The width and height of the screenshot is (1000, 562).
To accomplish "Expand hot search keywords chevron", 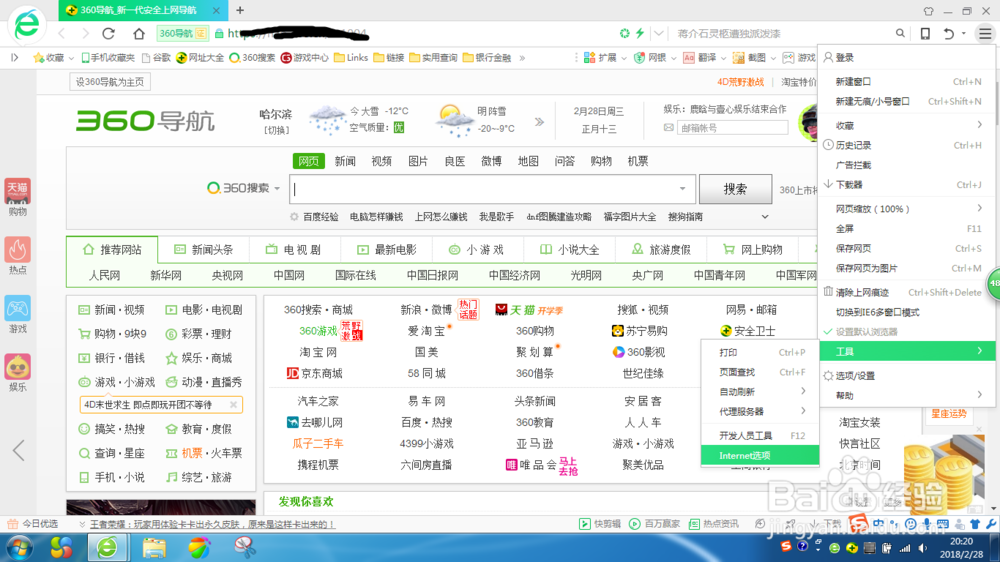I will tap(765, 217).
